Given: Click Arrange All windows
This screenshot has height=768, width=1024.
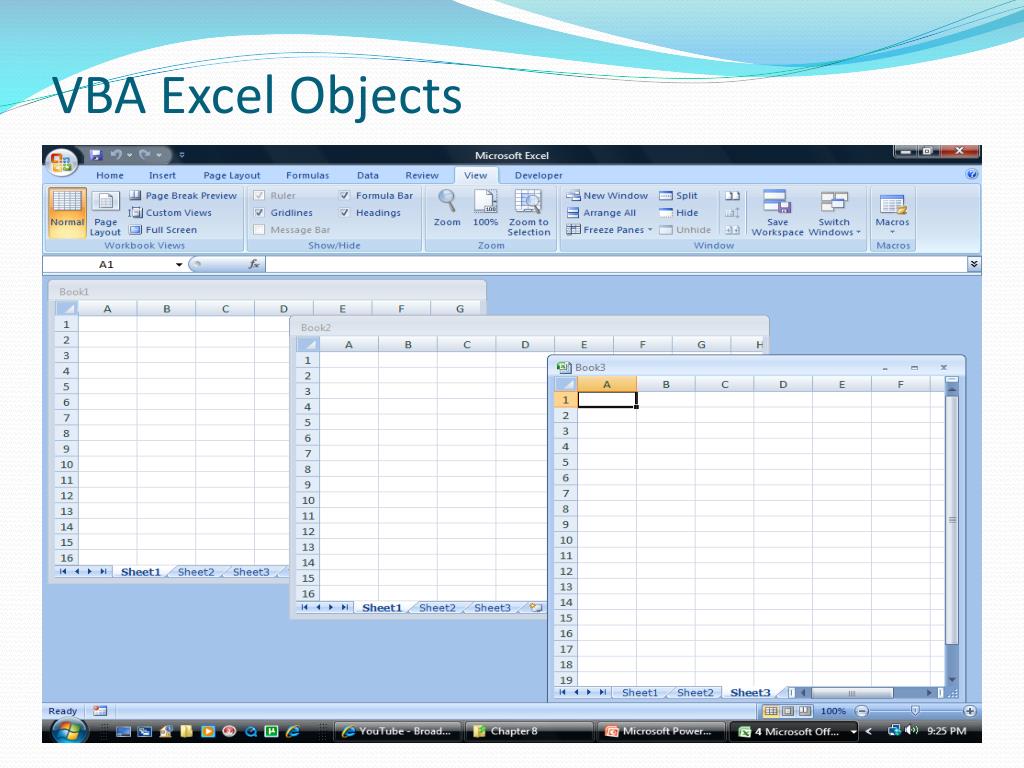Looking at the screenshot, I should [x=601, y=213].
